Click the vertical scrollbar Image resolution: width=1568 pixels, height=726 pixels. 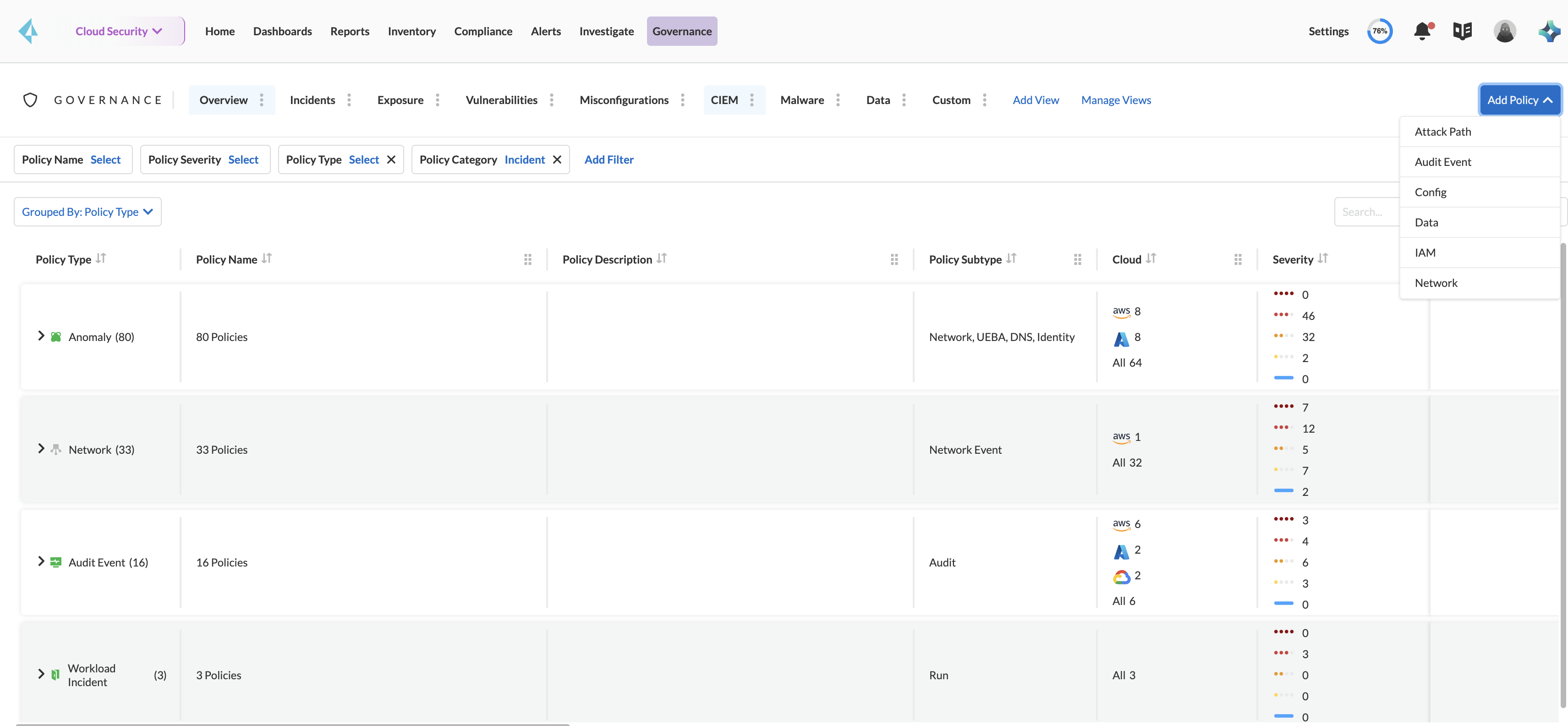pos(1563,475)
